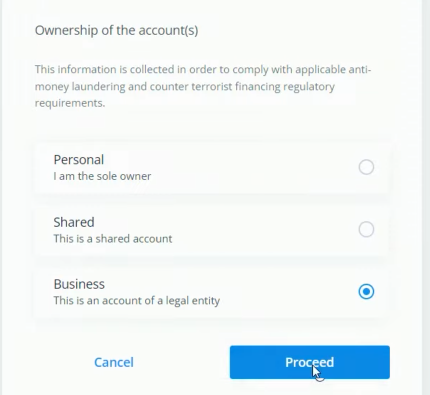The width and height of the screenshot is (430, 395).
Task: Cancel the ownership dialog
Action: pyautogui.click(x=114, y=362)
